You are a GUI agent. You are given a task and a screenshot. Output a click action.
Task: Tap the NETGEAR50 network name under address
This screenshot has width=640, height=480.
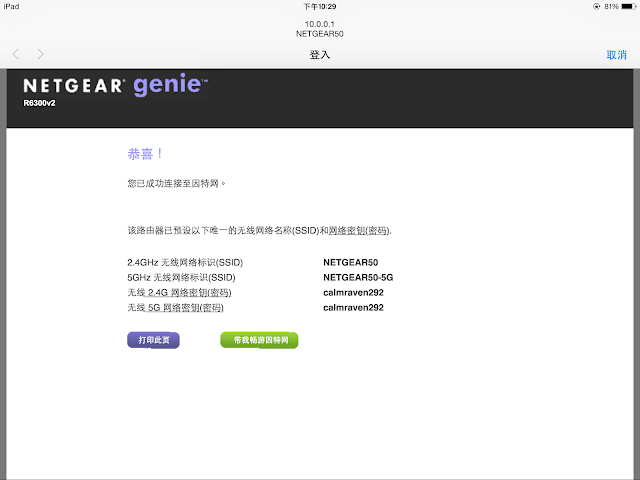click(x=320, y=34)
